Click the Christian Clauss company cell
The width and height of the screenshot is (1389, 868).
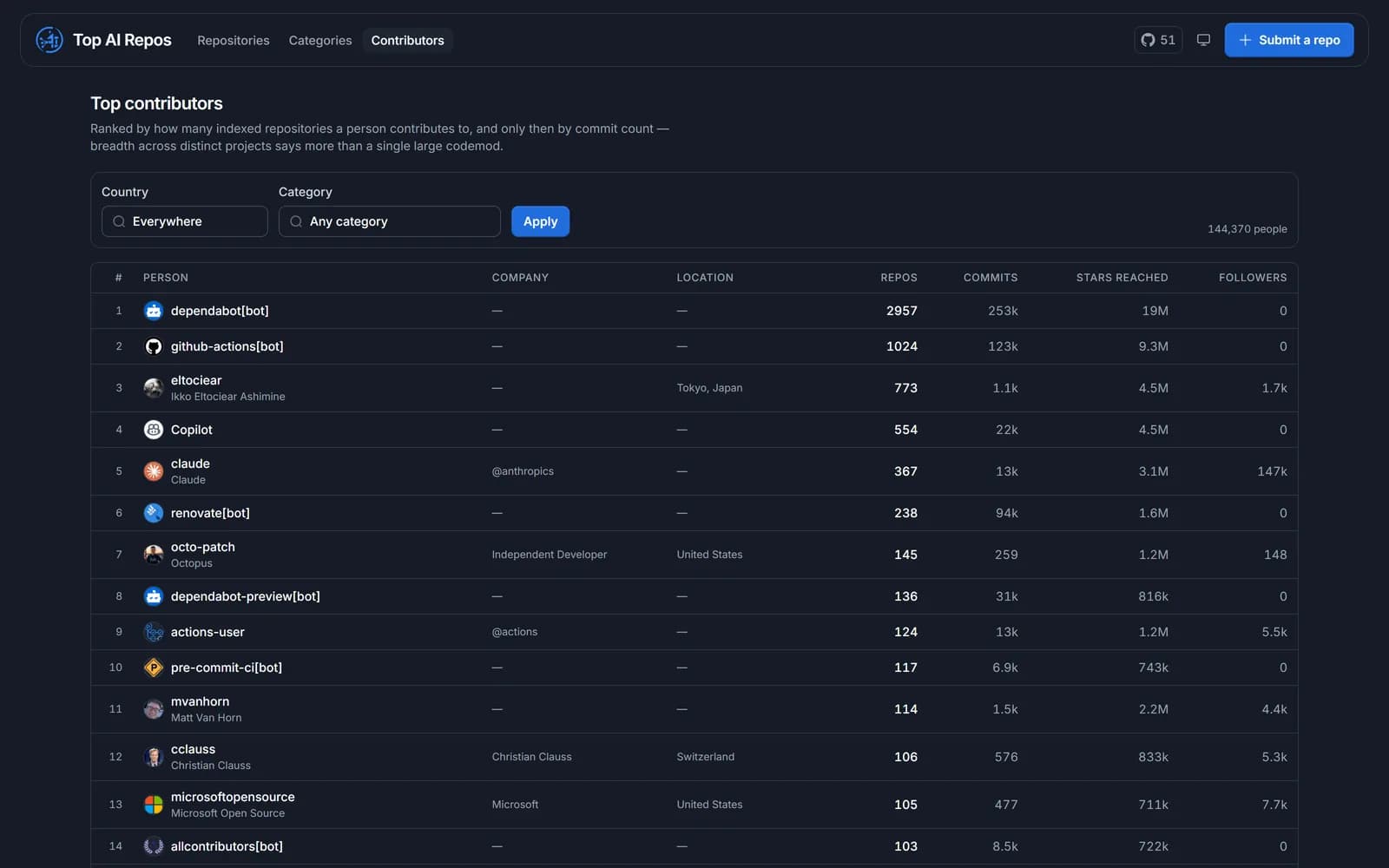(x=531, y=757)
